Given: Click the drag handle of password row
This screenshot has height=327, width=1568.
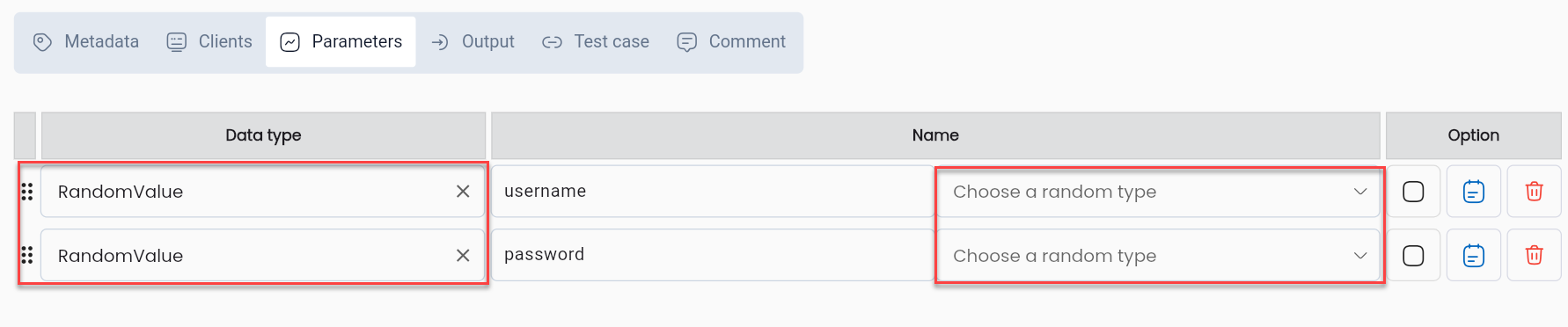Looking at the screenshot, I should 26,256.
